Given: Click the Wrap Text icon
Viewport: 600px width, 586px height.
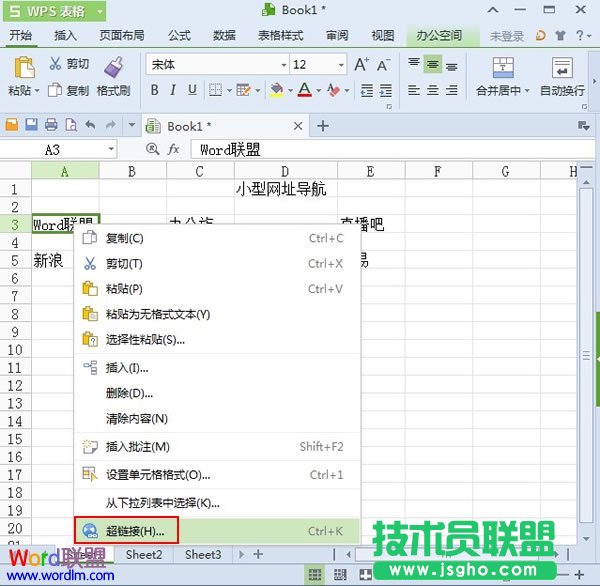Looking at the screenshot, I should (562, 68).
